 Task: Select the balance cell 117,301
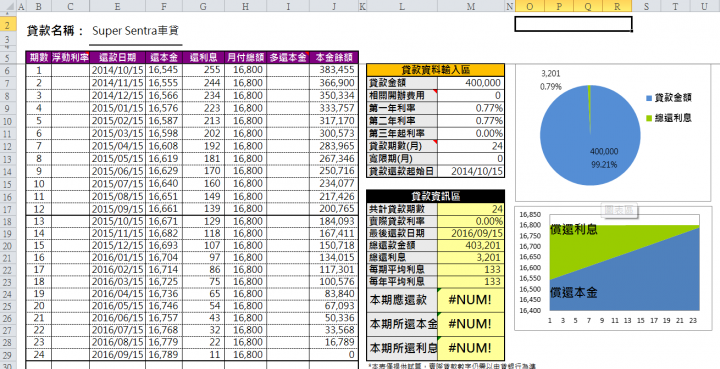pos(334,270)
